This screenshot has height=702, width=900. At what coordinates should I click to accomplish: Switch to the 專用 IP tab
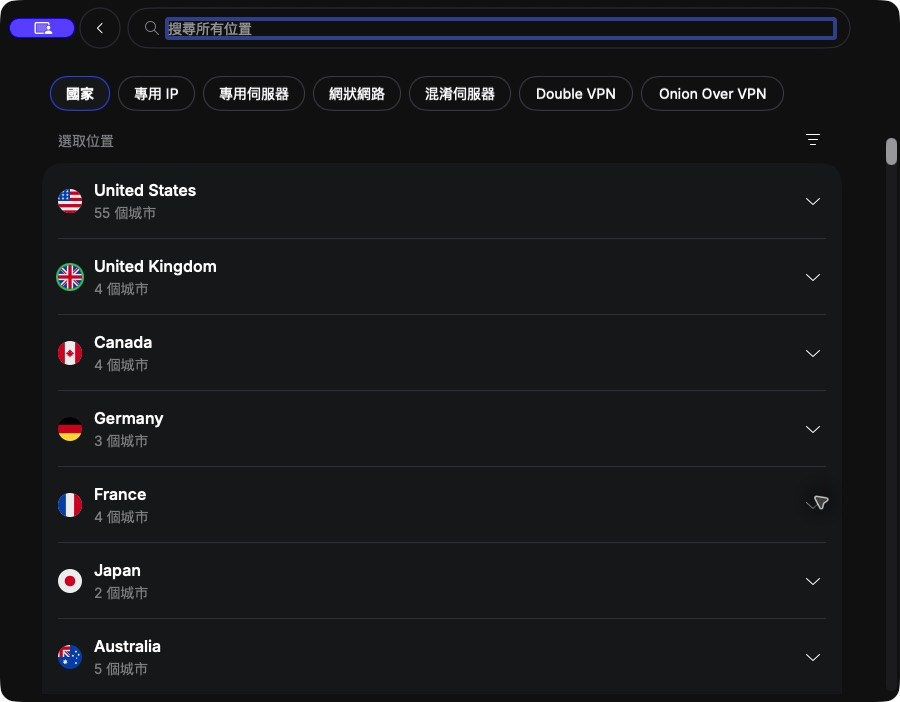point(156,94)
